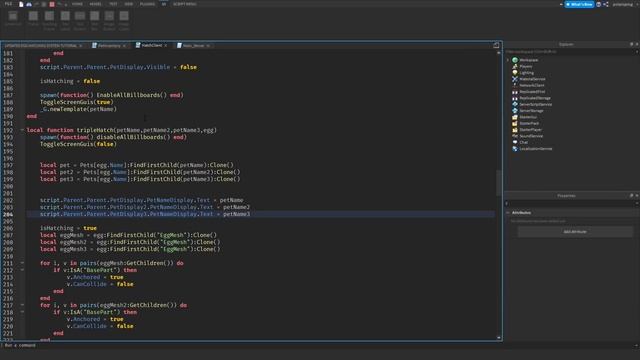Select the NetworkClient row in Explorer
The width and height of the screenshot is (640, 360).
[571, 85]
